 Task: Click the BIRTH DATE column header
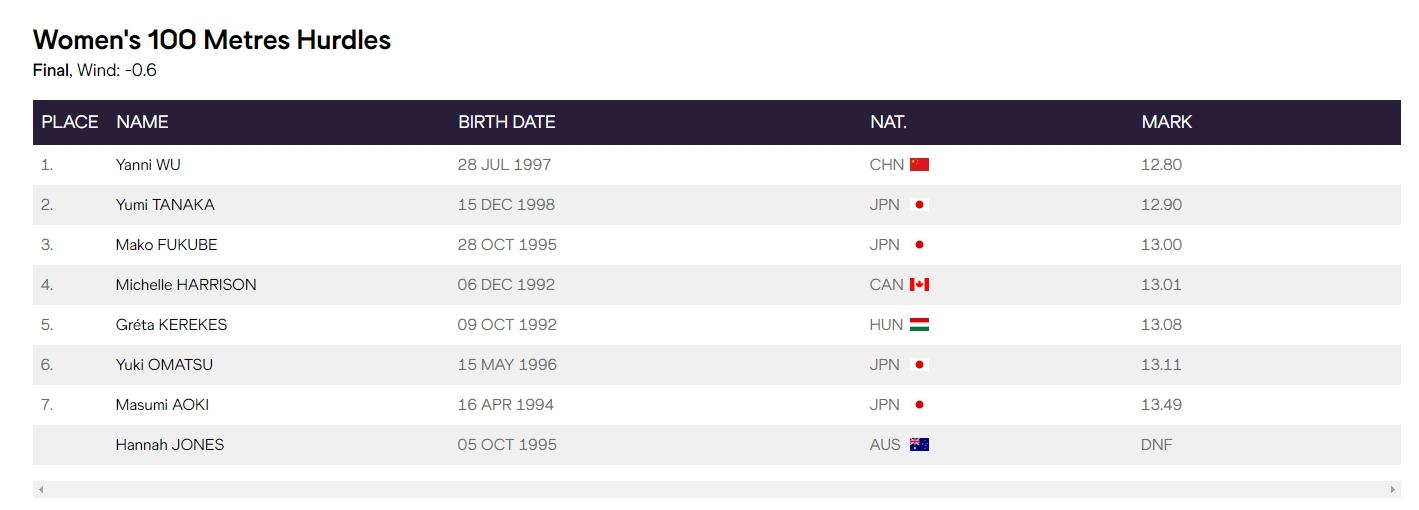pyautogui.click(x=507, y=122)
